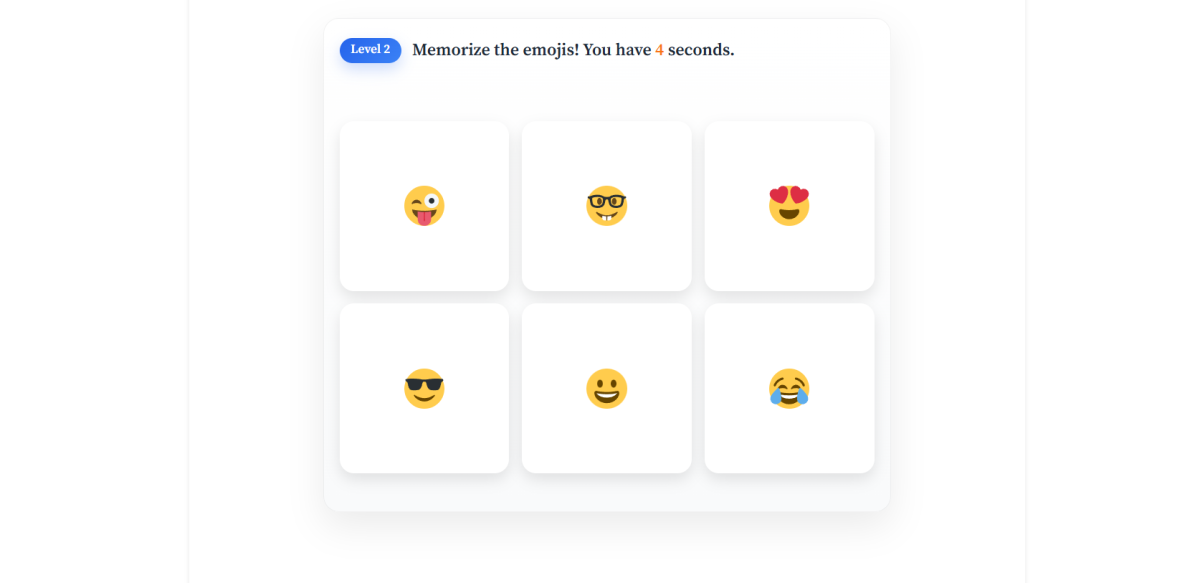Click the red hearts on heart-eyes emoji
Image resolution: width=1200 pixels, height=583 pixels.
click(789, 194)
